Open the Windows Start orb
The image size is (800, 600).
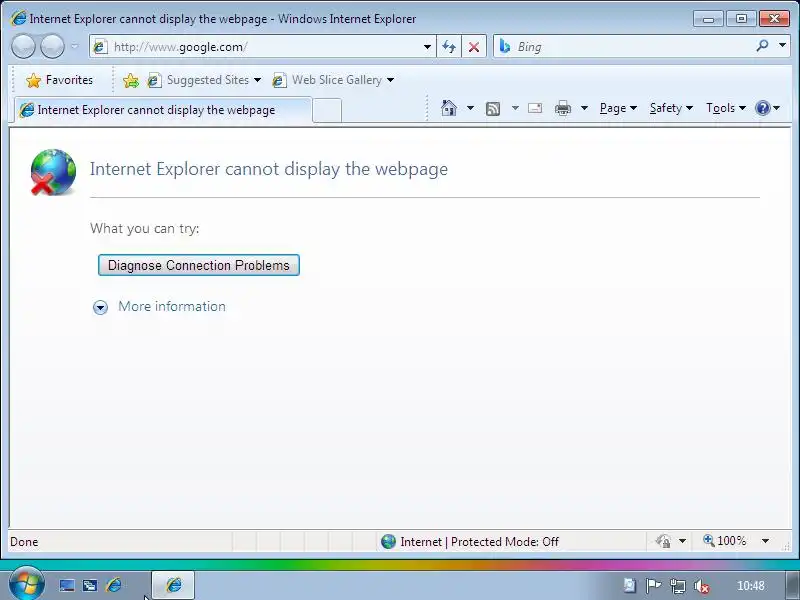click(x=27, y=584)
